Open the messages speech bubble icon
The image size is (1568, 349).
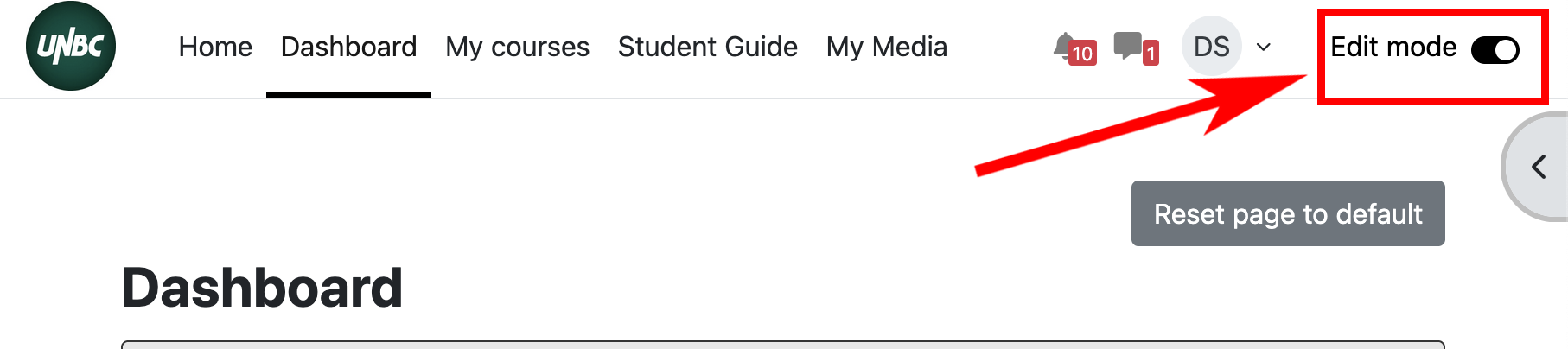pos(1126,45)
